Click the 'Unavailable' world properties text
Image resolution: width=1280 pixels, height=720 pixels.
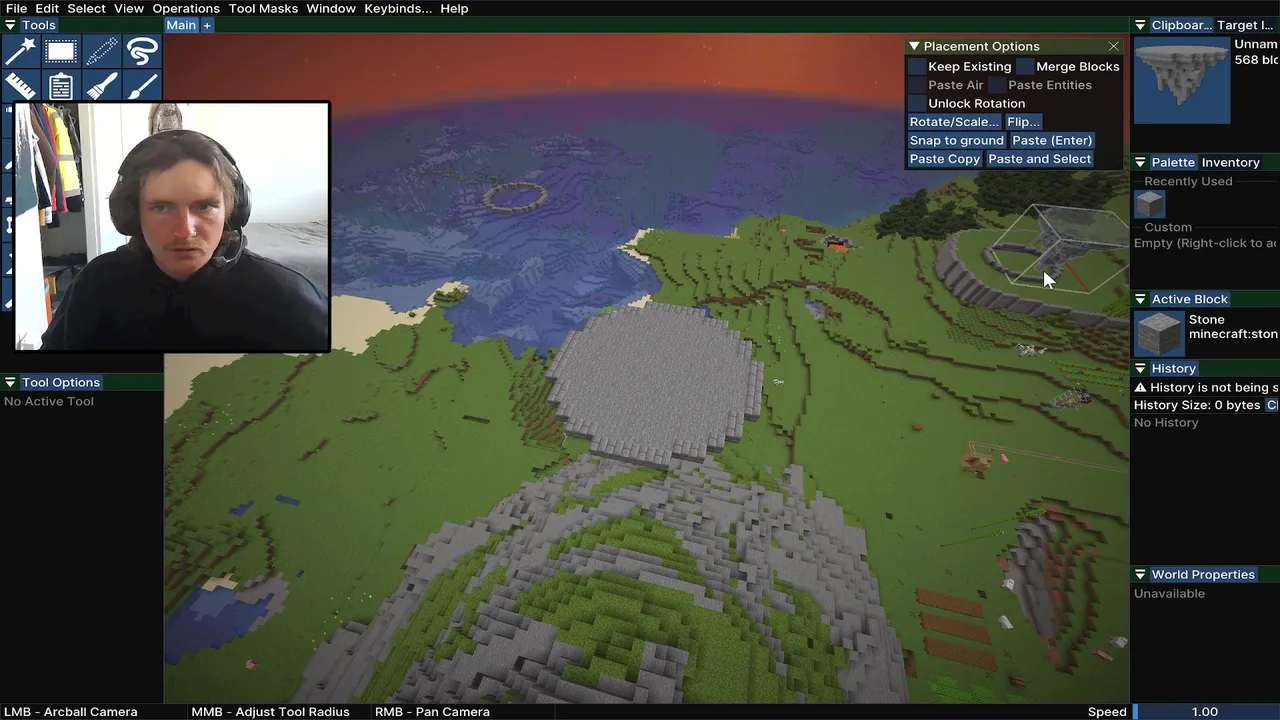[1169, 593]
